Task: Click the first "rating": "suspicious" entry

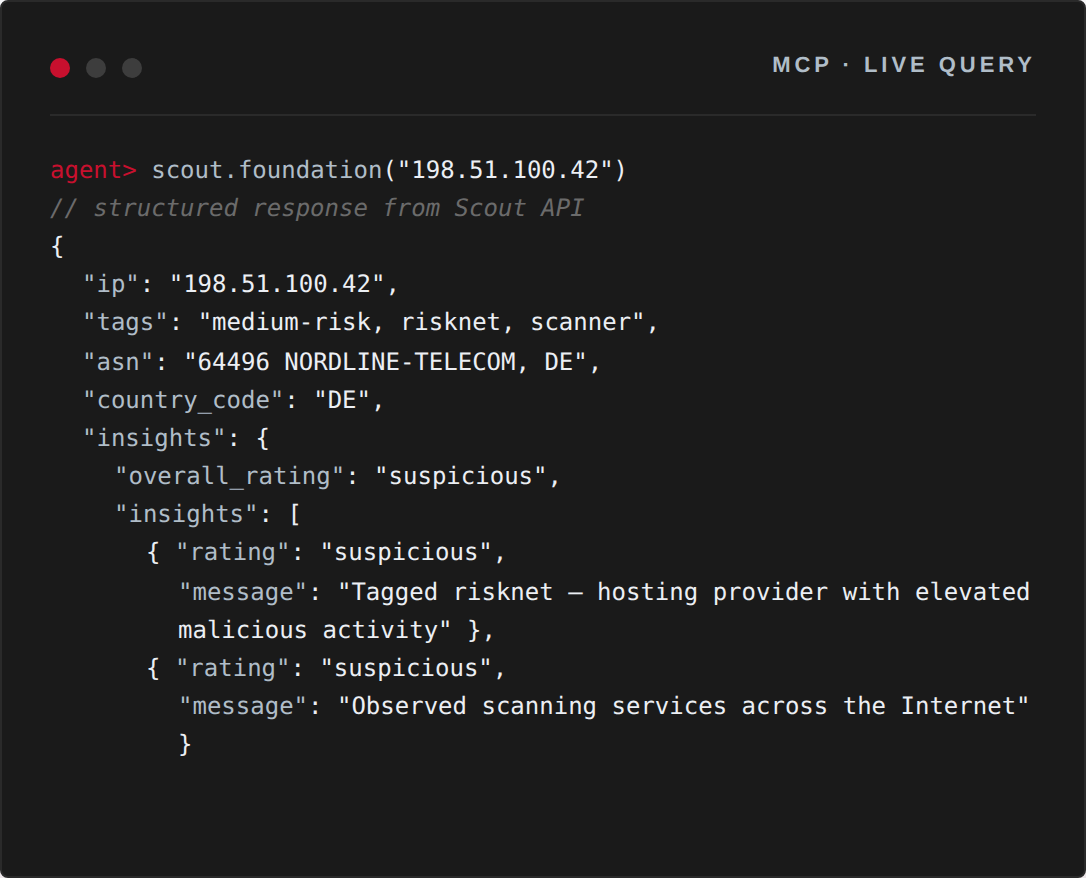Action: [x=326, y=552]
